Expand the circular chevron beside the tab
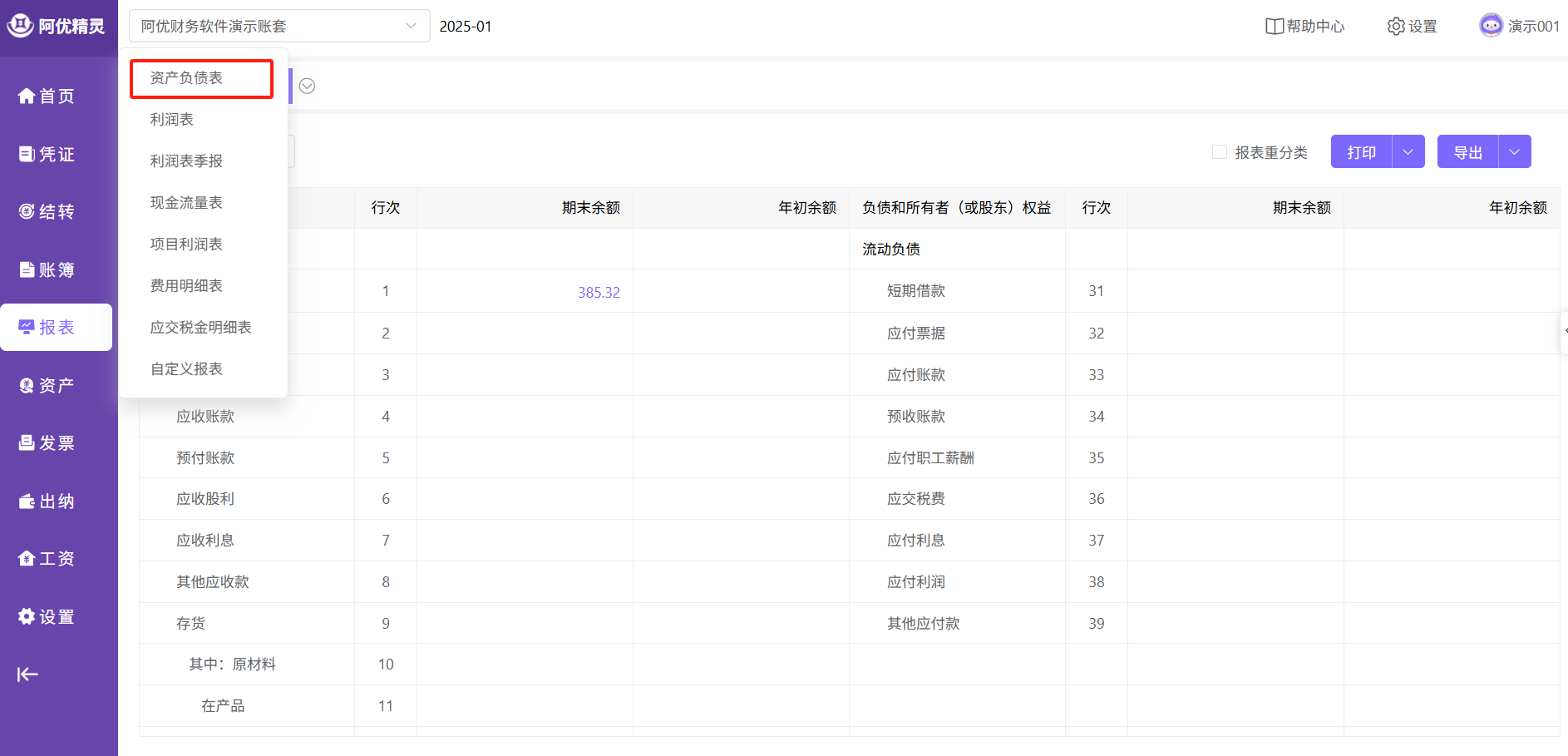 [x=307, y=86]
